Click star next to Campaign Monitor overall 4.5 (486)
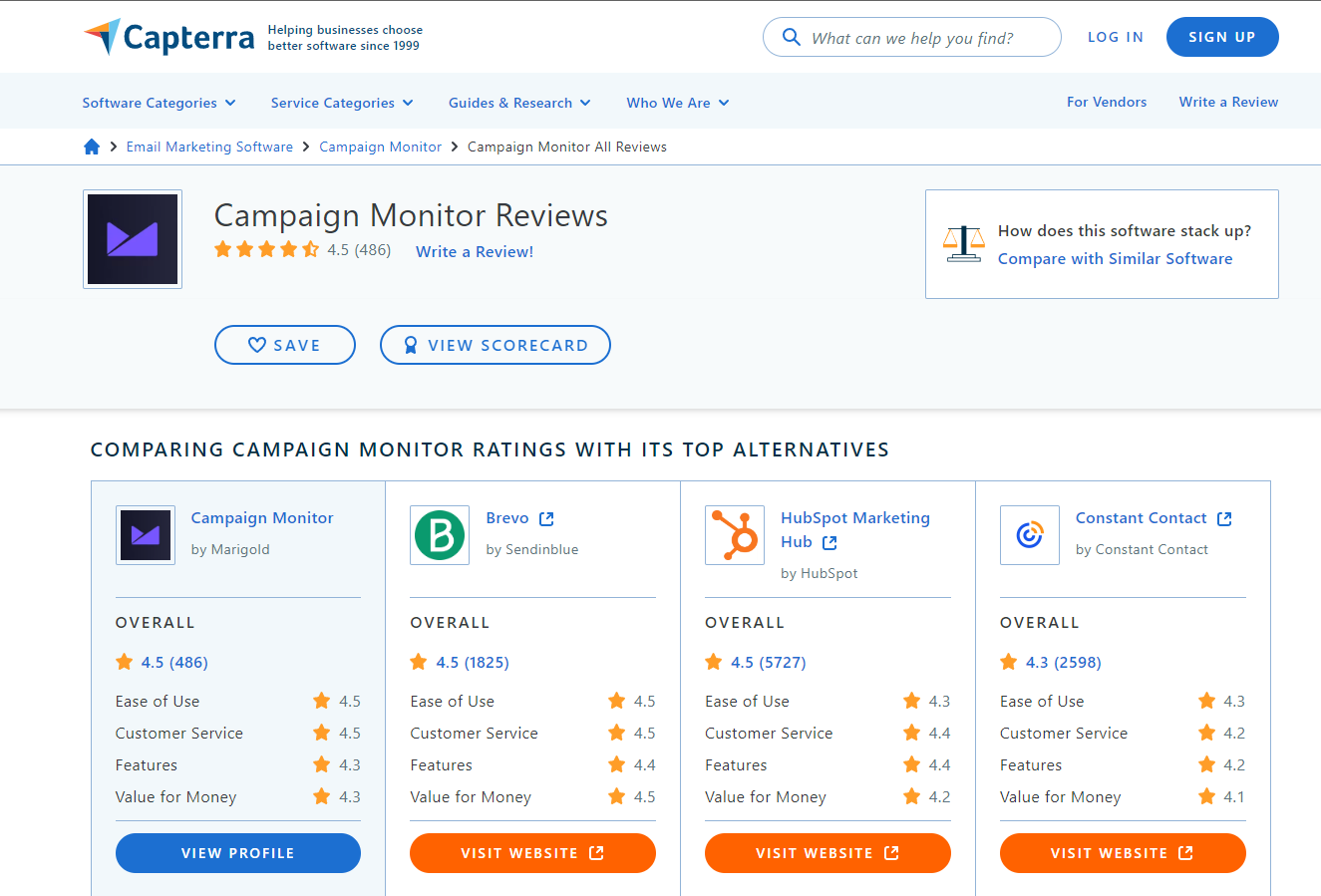 point(125,662)
